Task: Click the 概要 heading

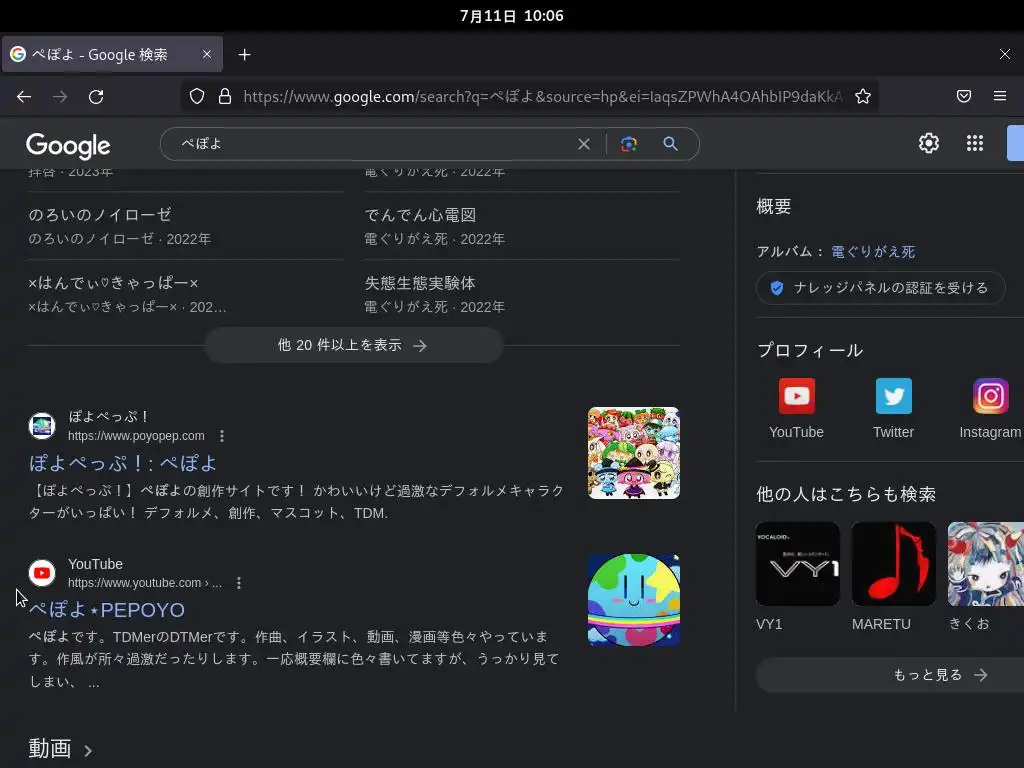Action: [773, 206]
